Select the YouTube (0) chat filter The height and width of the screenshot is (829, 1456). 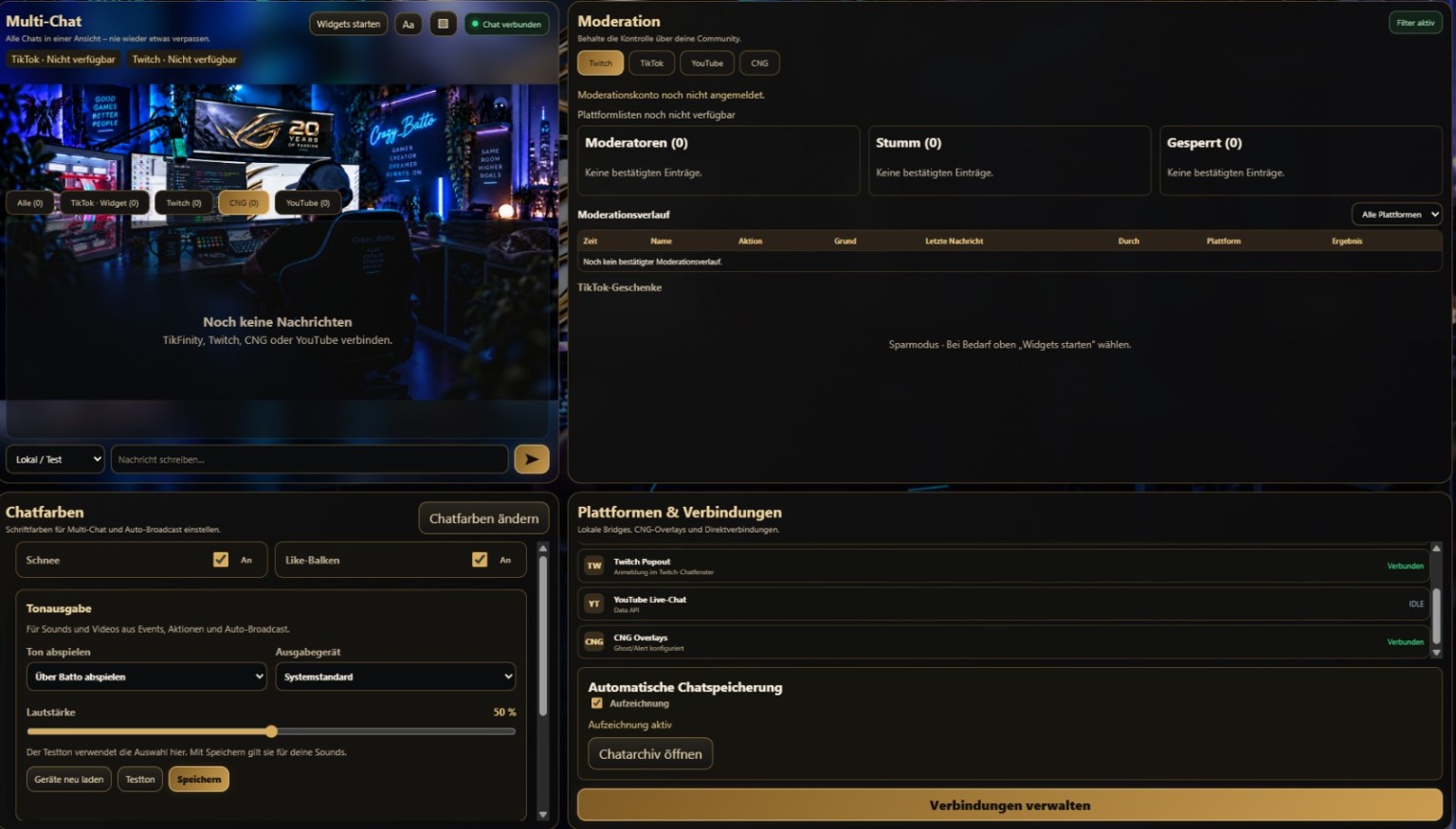coord(308,203)
